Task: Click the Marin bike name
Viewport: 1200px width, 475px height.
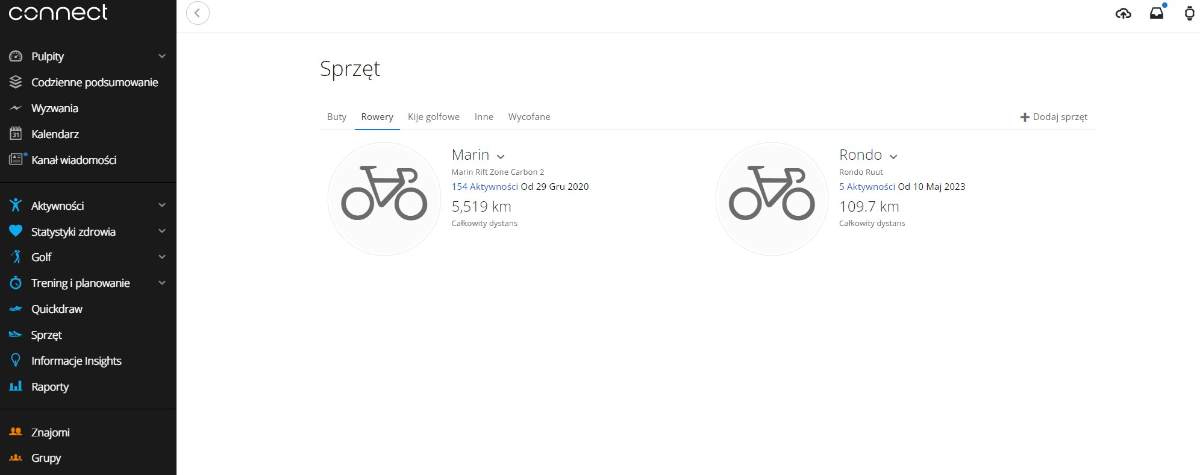Action: coord(471,155)
